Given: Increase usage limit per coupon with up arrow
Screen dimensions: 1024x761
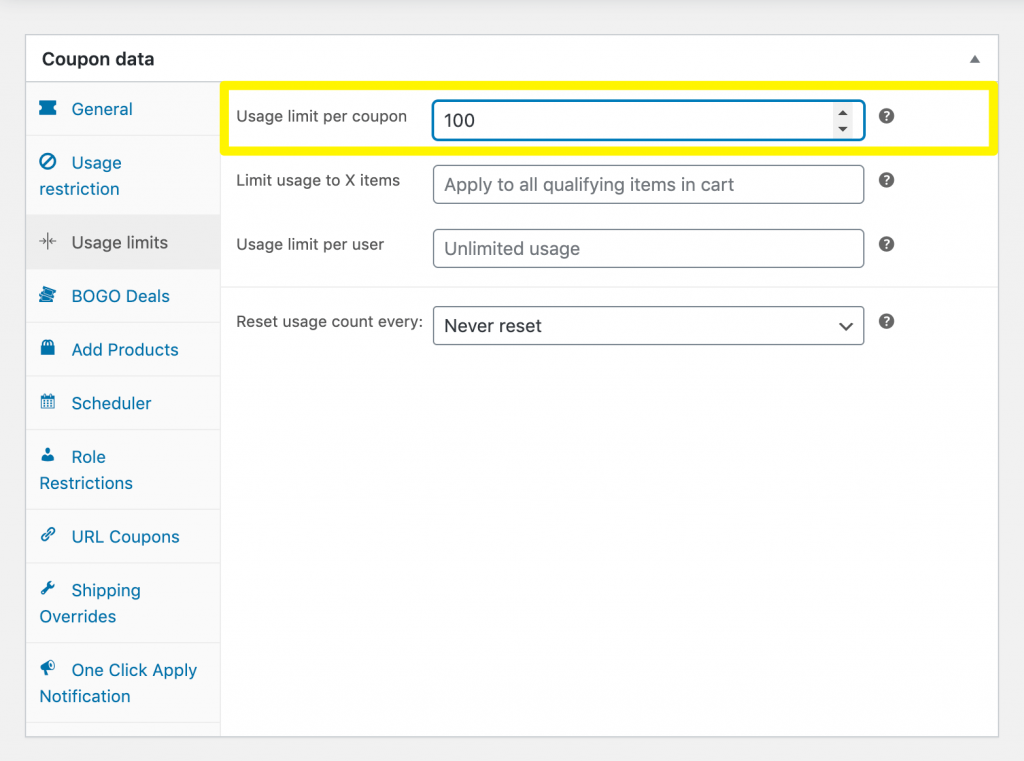Looking at the screenshot, I should [x=843, y=112].
